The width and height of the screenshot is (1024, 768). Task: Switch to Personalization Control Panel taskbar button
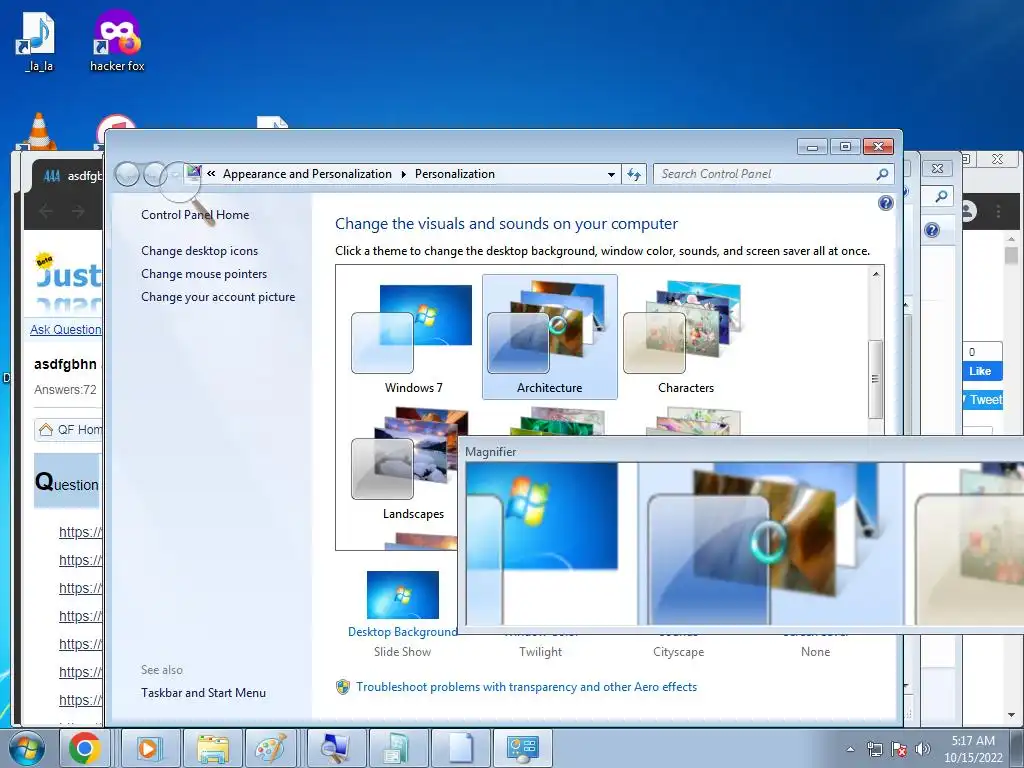[522, 748]
